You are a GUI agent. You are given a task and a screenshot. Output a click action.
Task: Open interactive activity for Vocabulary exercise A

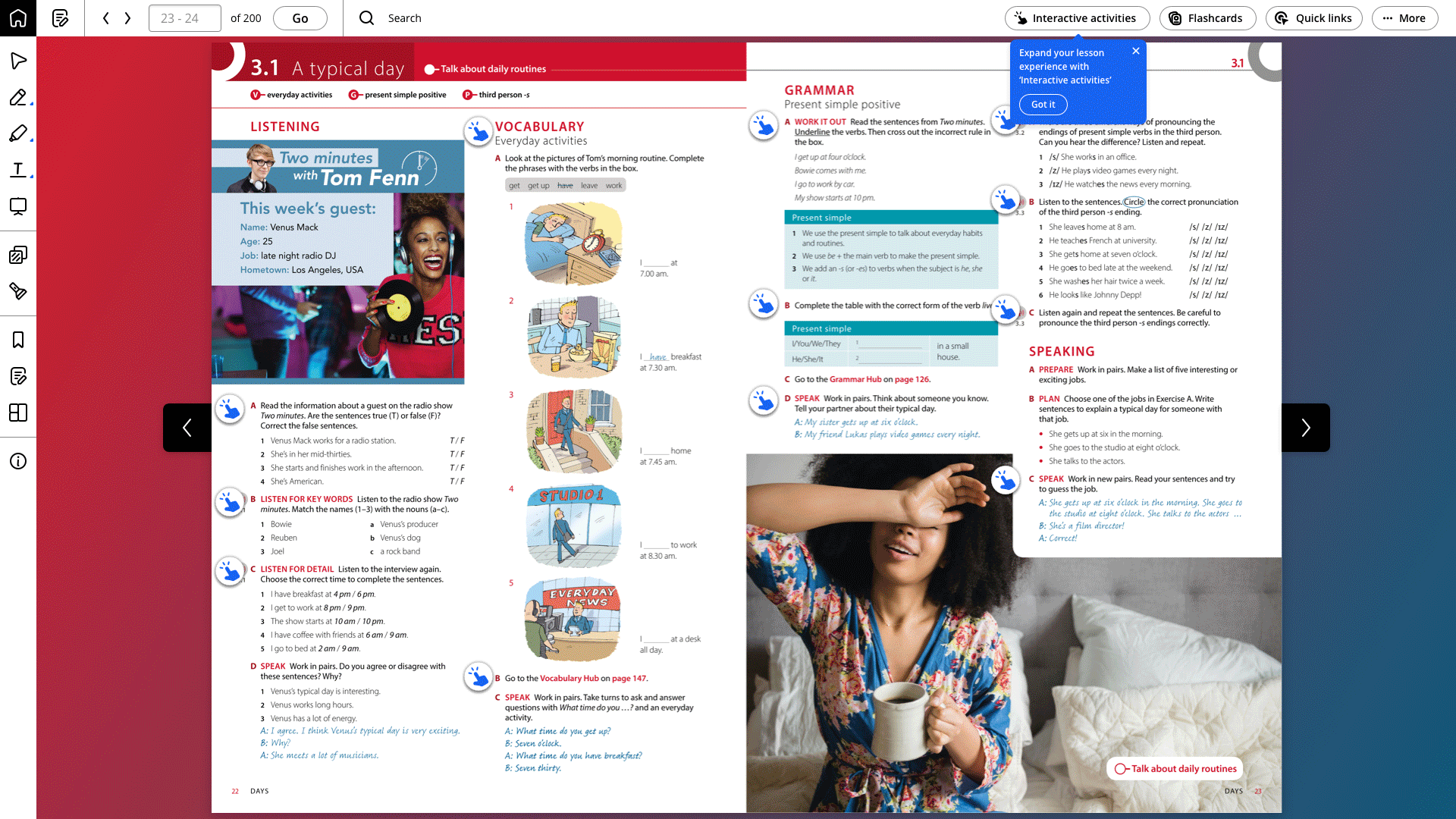click(479, 131)
